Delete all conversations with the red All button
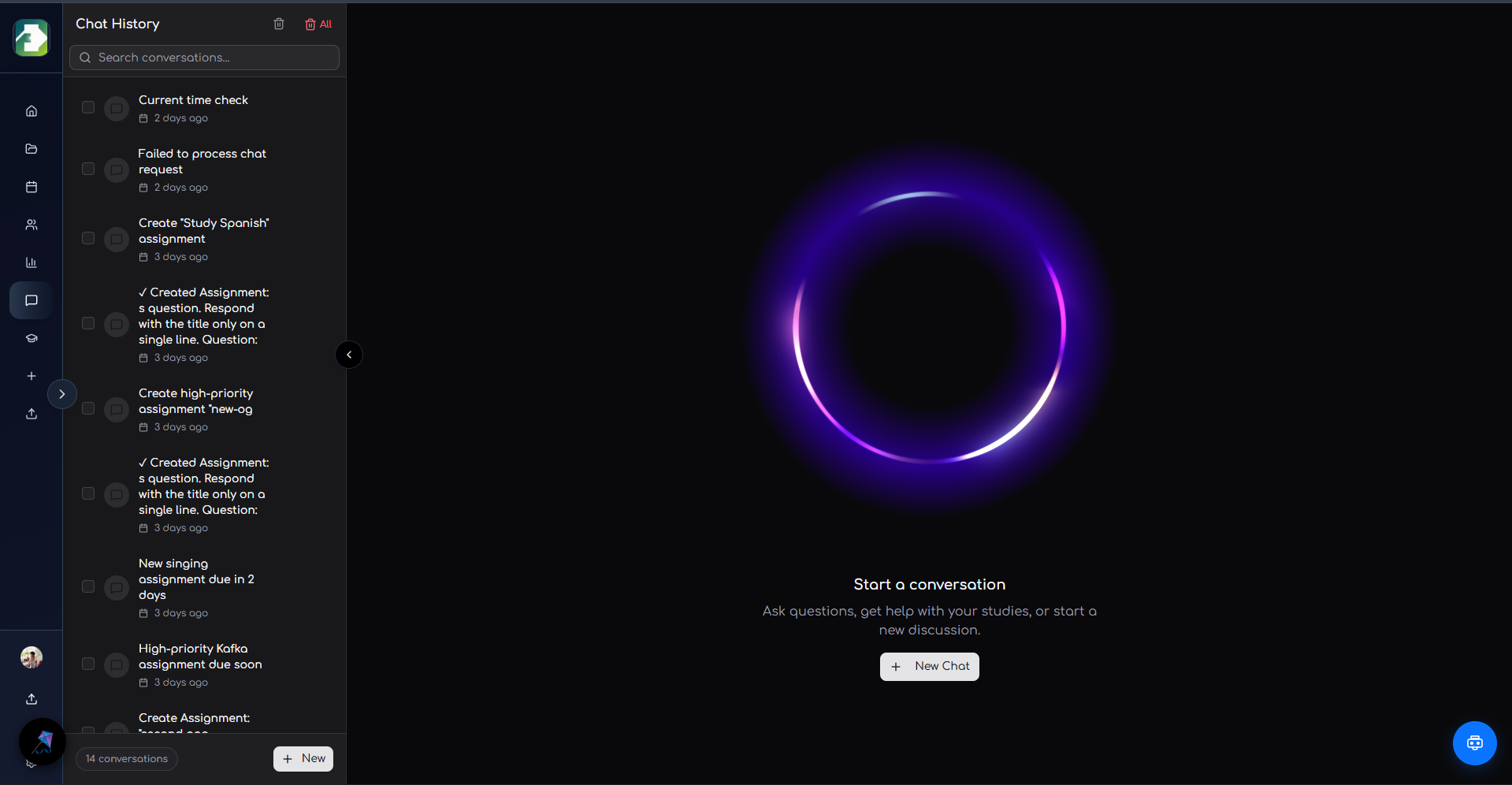 click(x=318, y=24)
